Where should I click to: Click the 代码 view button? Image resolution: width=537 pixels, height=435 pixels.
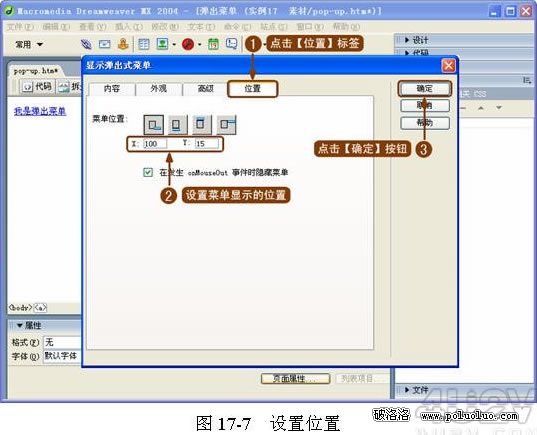coord(37,87)
